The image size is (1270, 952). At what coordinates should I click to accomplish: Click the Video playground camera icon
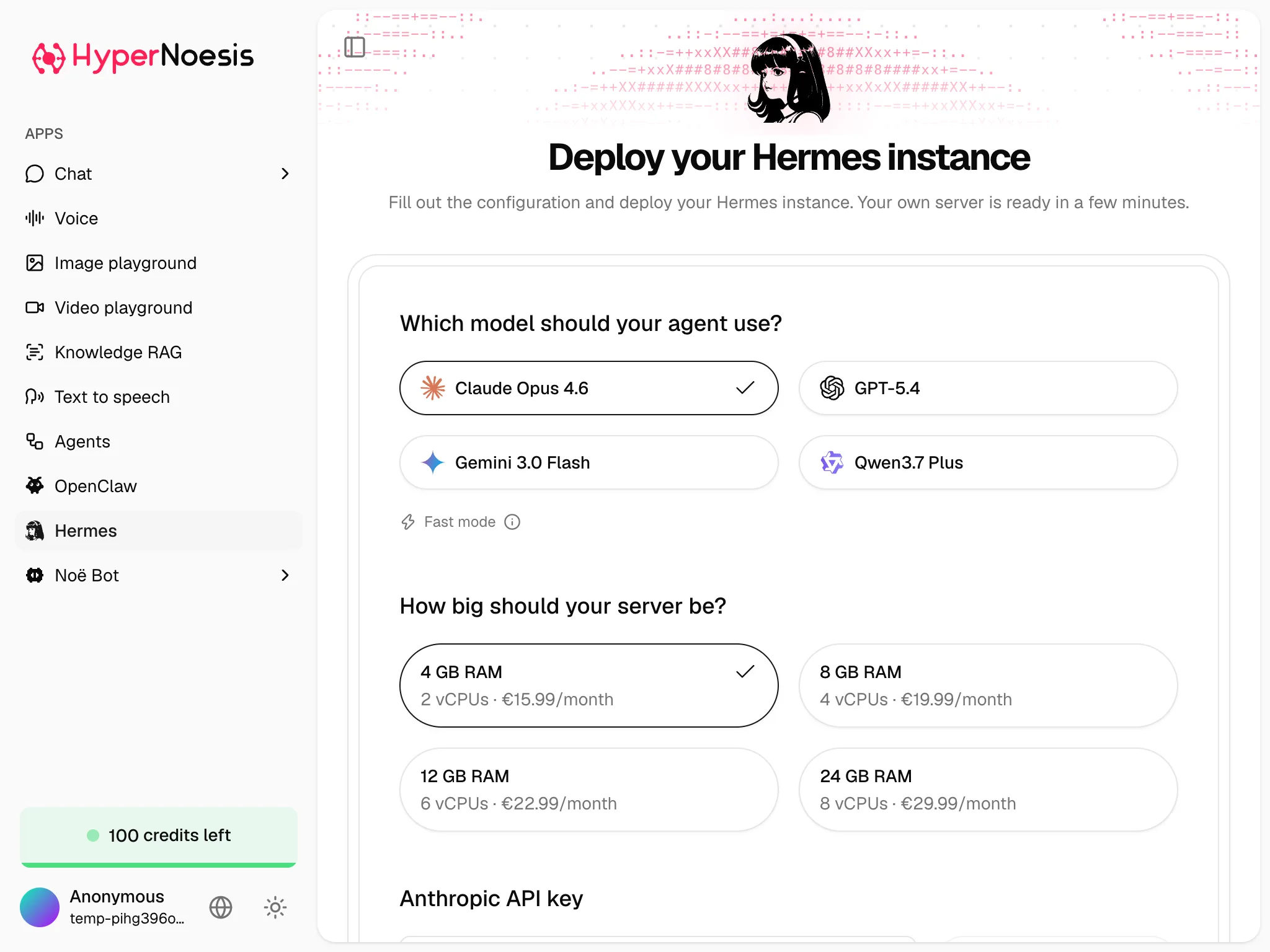35,307
